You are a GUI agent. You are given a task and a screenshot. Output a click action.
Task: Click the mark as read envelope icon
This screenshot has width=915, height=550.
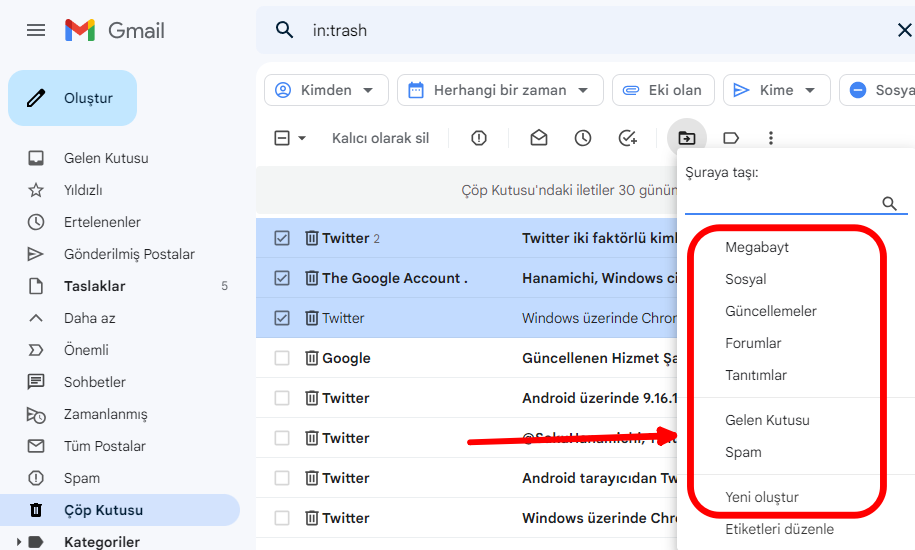pos(539,138)
